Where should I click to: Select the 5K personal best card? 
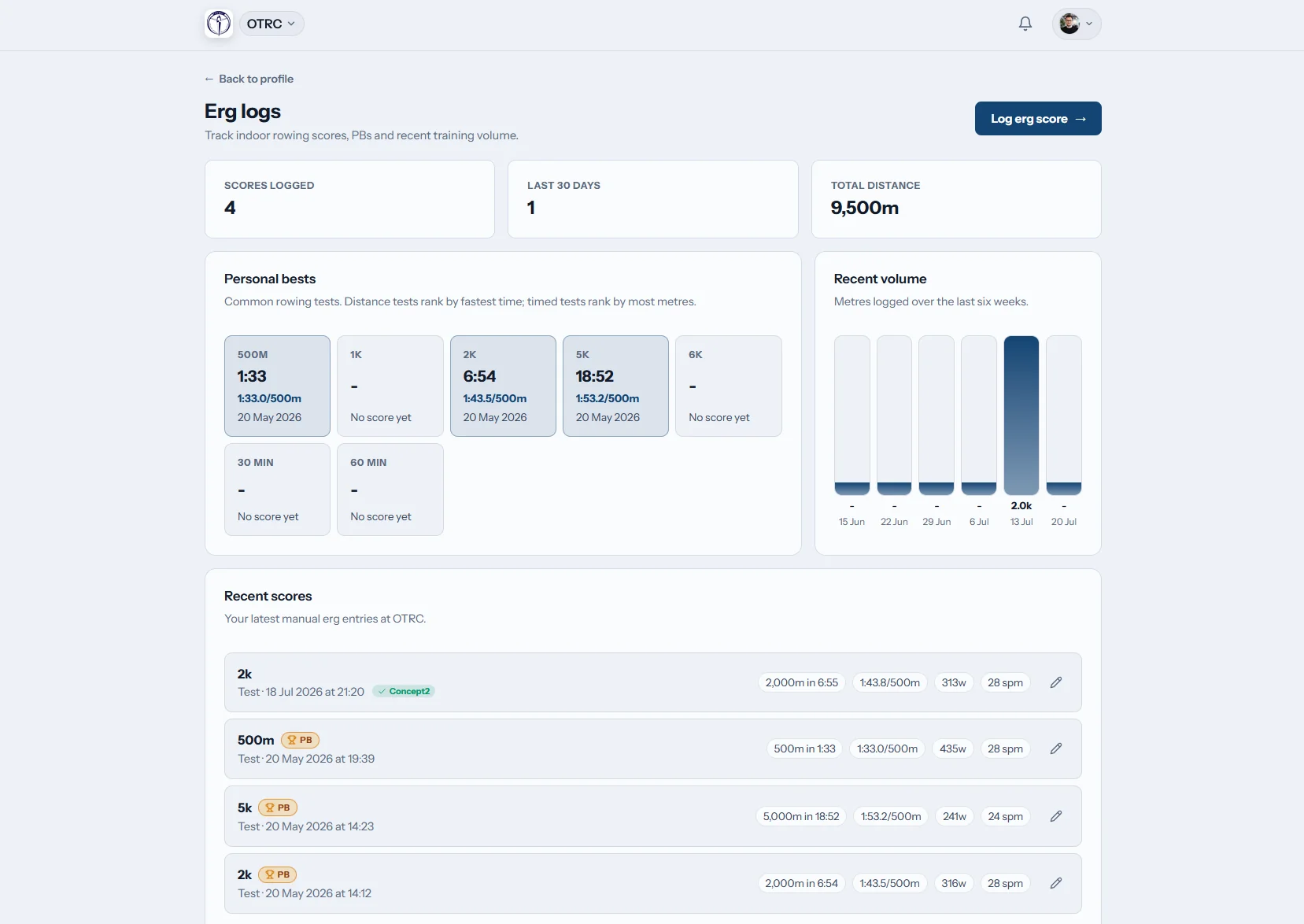click(x=615, y=386)
